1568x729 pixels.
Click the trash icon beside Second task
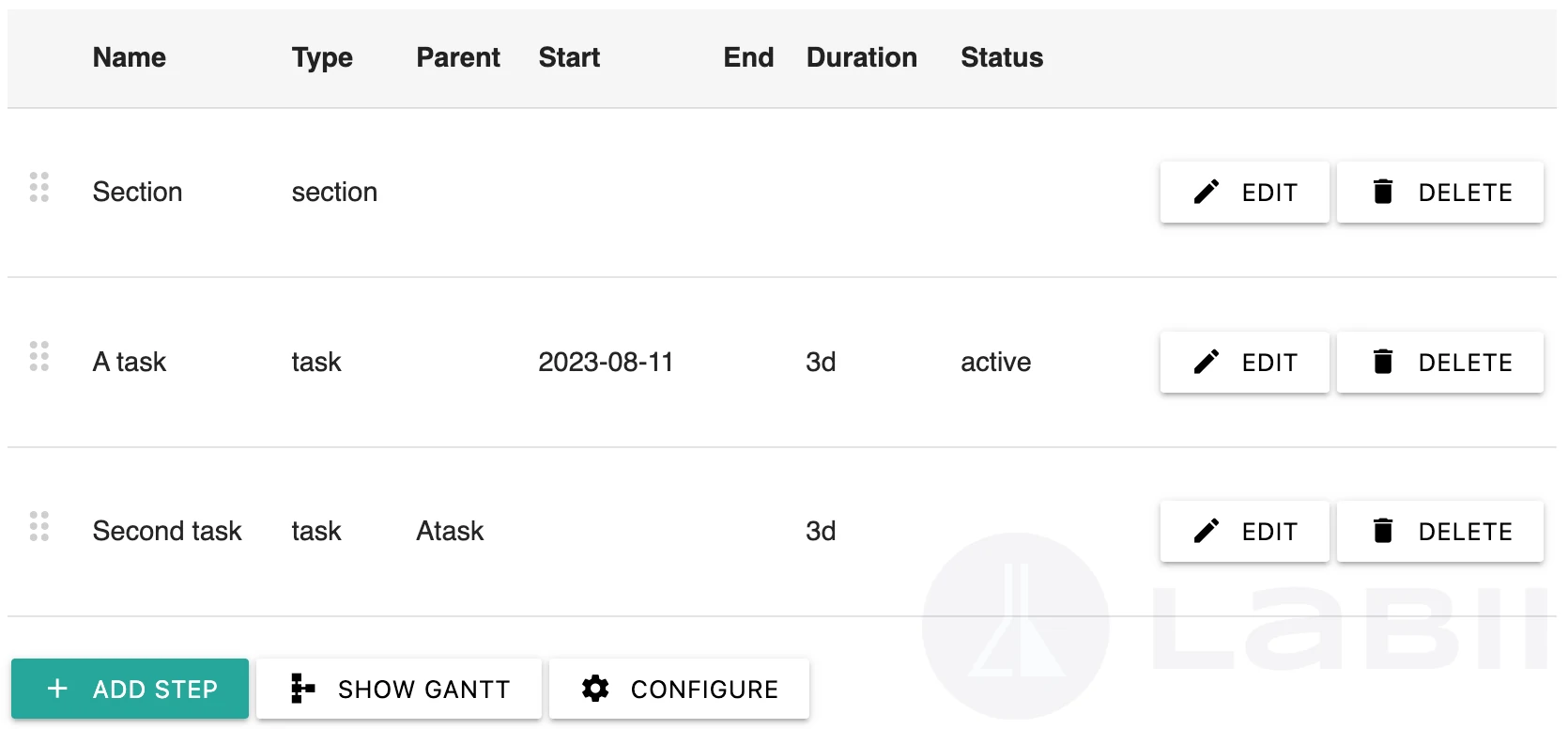[1384, 531]
